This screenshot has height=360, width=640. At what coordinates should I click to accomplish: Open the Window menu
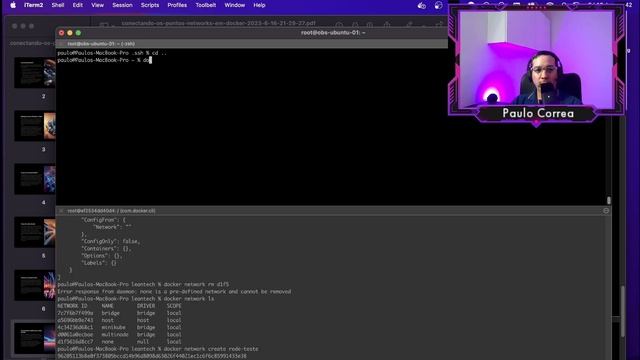click(235, 5)
